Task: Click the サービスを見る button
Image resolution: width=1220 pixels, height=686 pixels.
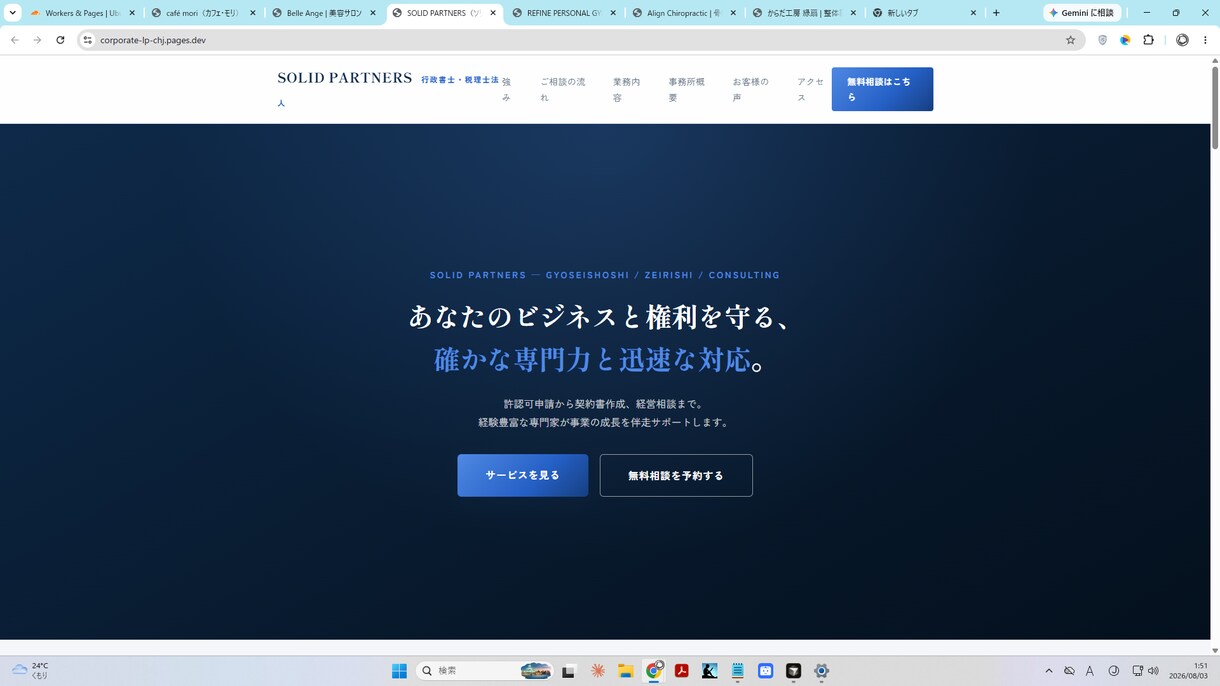Action: (523, 475)
